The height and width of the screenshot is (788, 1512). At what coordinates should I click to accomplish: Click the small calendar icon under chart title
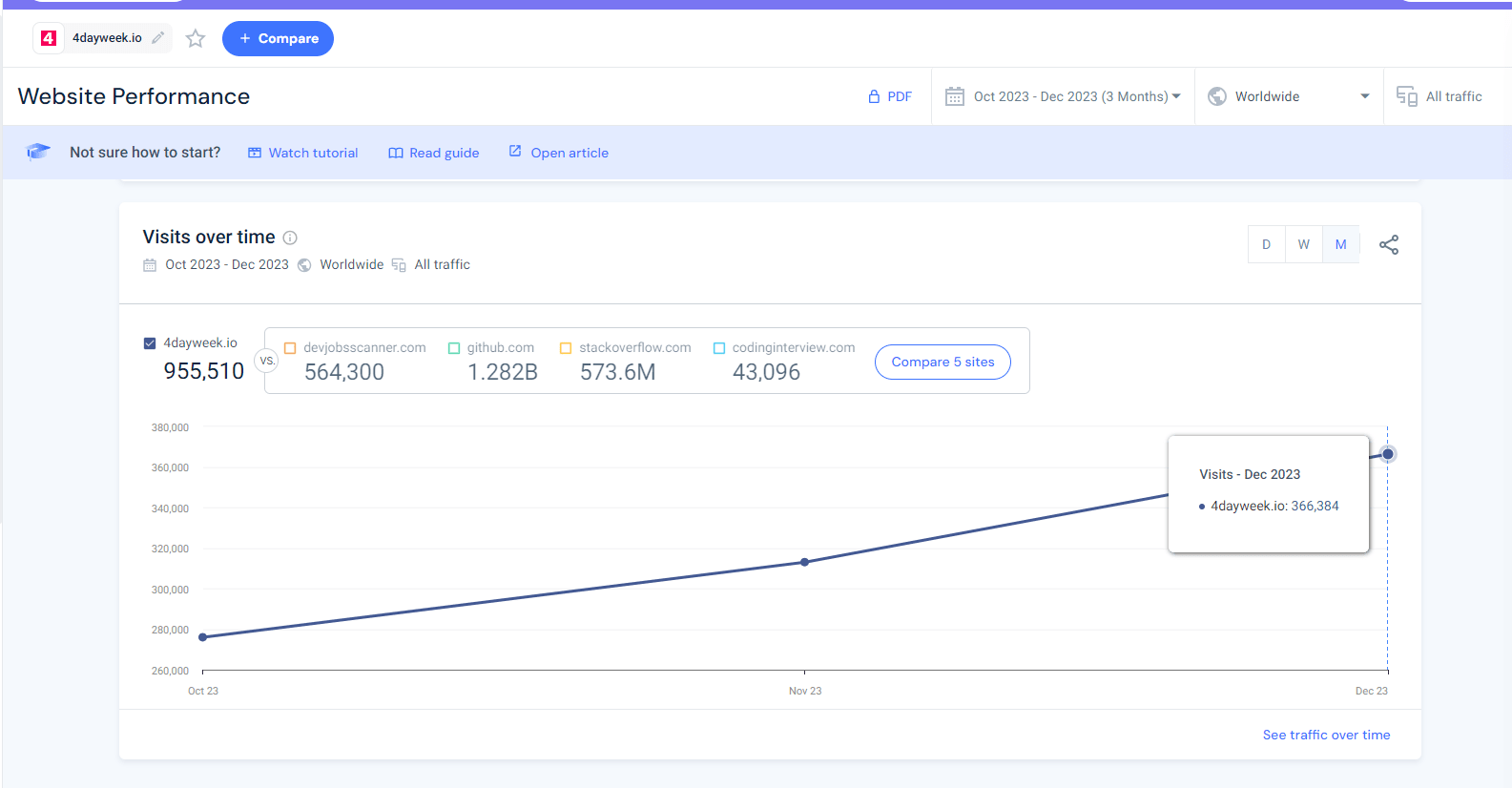(x=150, y=265)
